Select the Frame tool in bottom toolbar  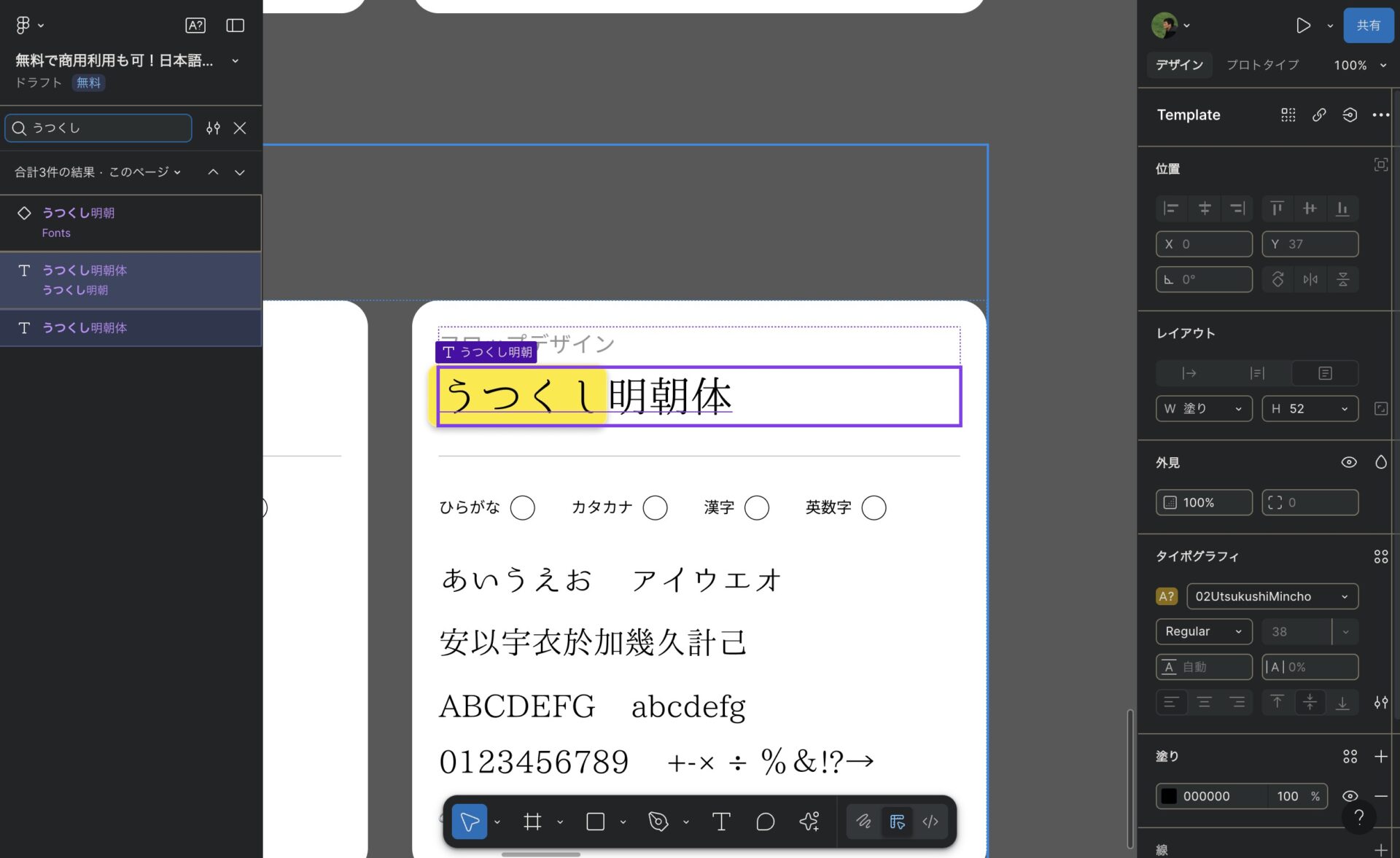tap(532, 822)
